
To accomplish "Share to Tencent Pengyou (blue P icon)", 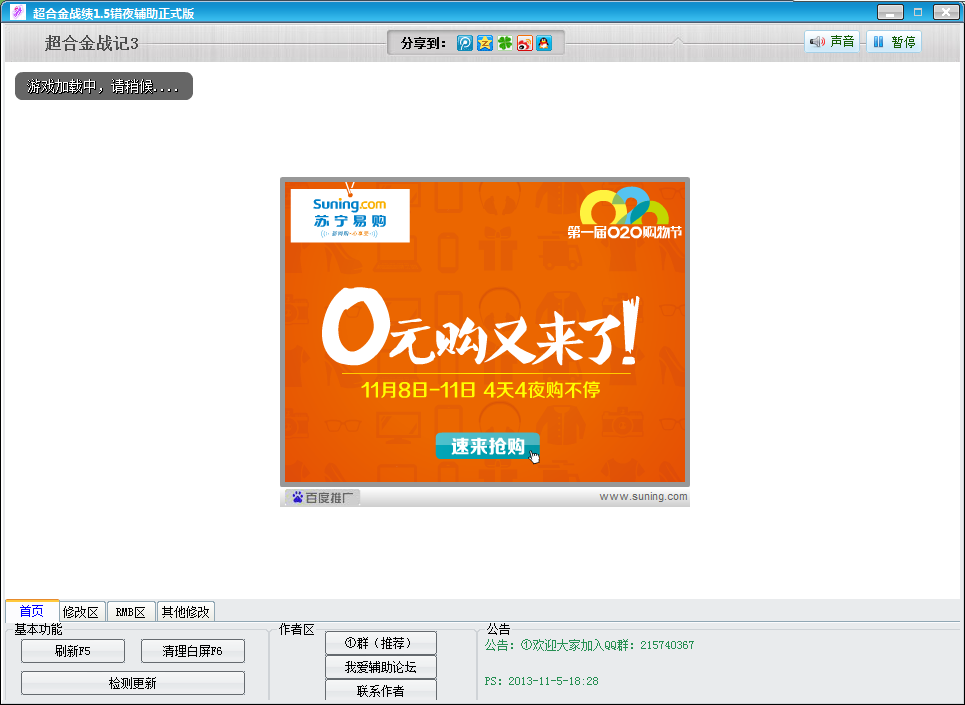I will [465, 43].
